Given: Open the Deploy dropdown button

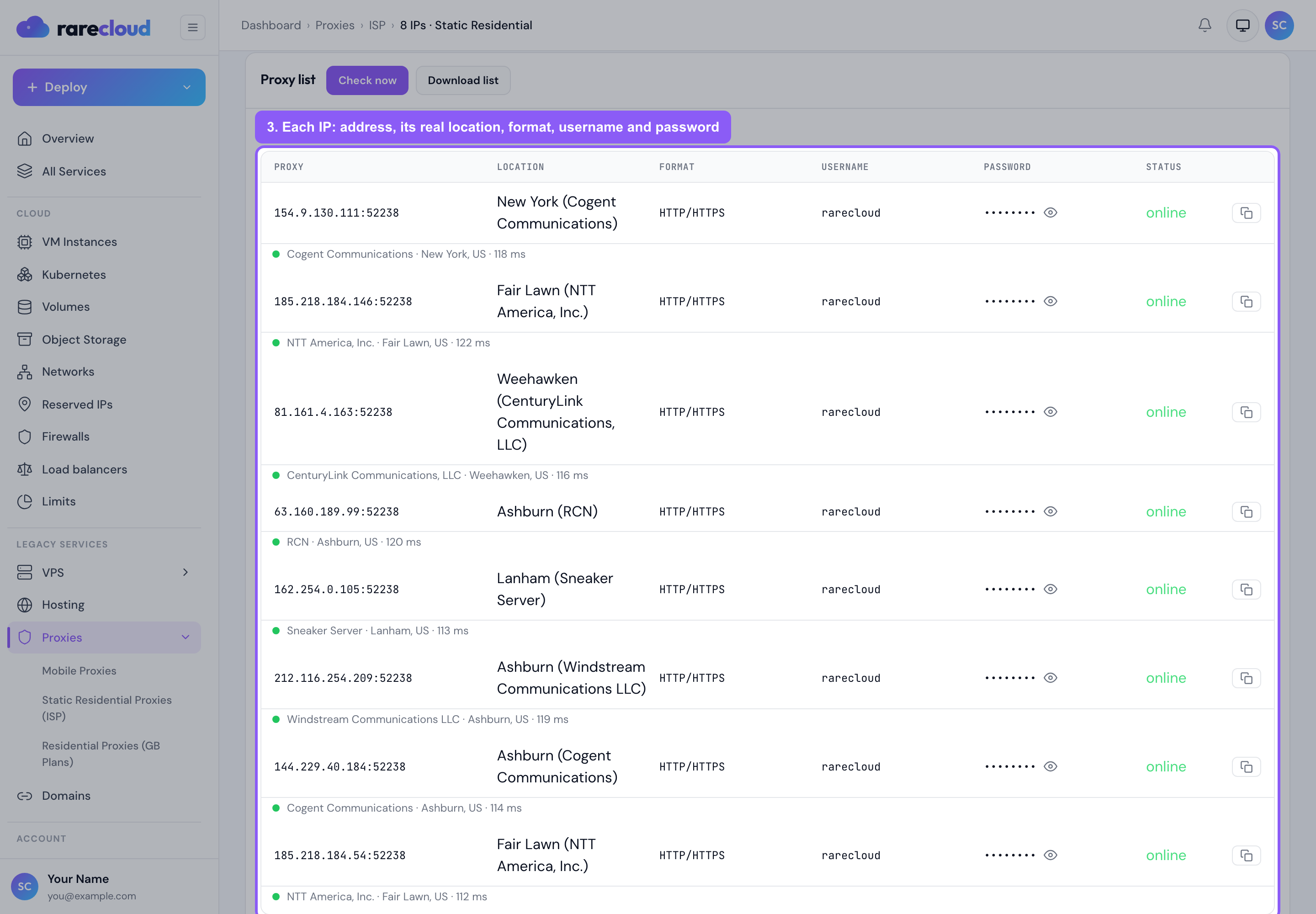Looking at the screenshot, I should pos(109,87).
